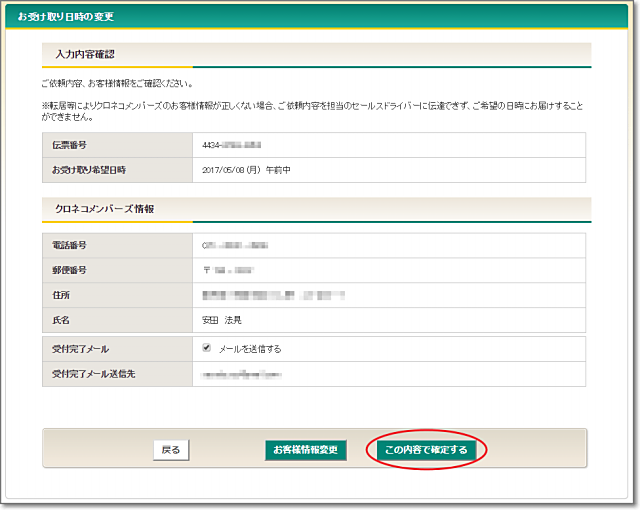
Task: Select the postal code value with 〒 mark
Action: [x=228, y=270]
